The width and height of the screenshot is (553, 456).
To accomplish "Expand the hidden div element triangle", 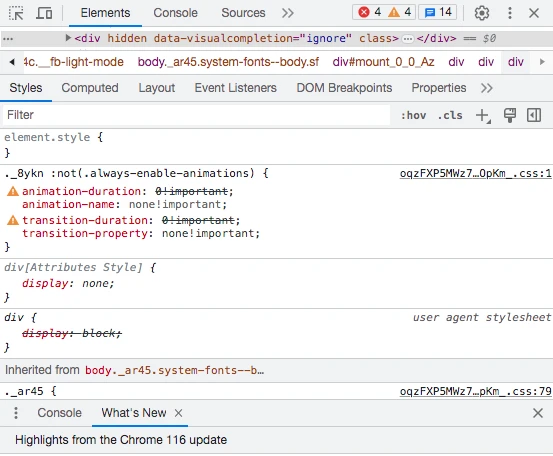I will click(x=68, y=38).
